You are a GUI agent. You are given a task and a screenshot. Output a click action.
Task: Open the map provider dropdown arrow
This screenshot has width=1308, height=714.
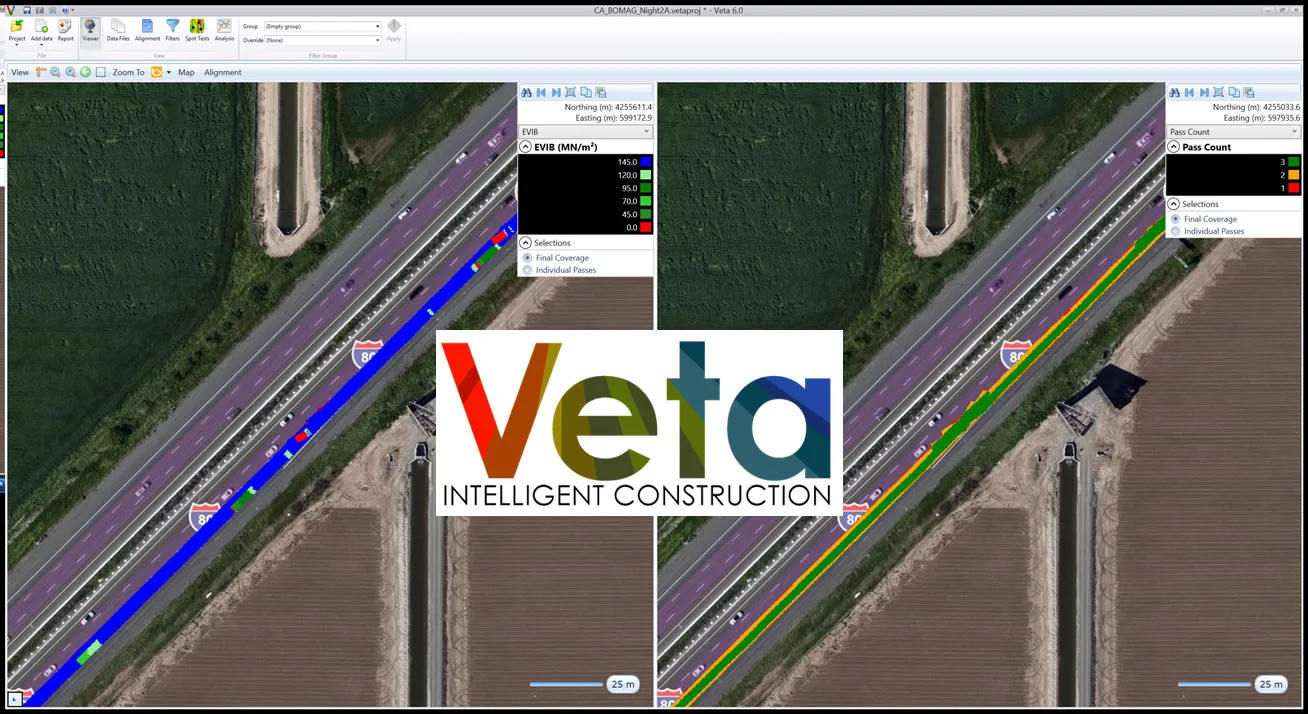[x=169, y=72]
